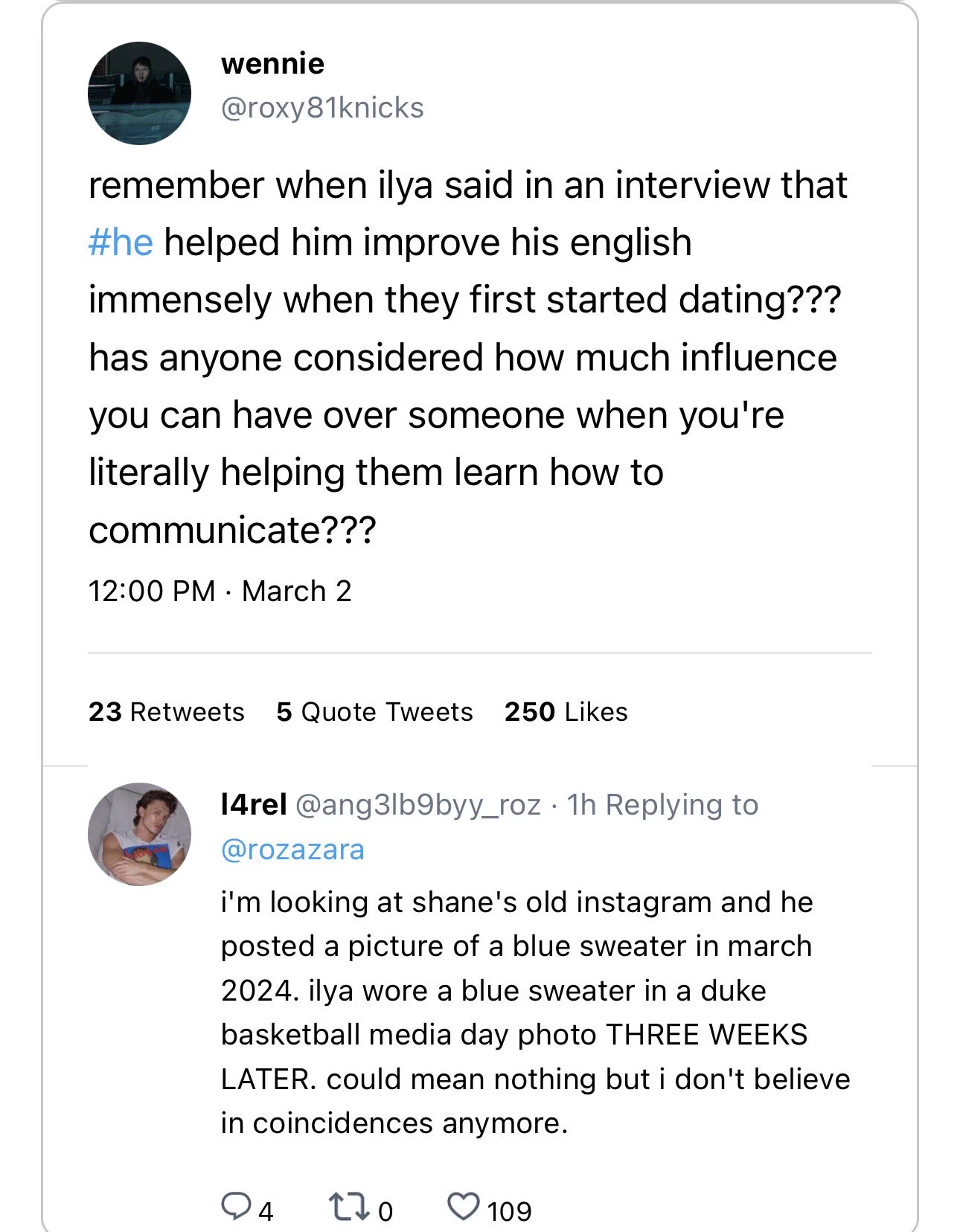The width and height of the screenshot is (960, 1232).
Task: Like the reply with heart icon
Action: point(464,1206)
